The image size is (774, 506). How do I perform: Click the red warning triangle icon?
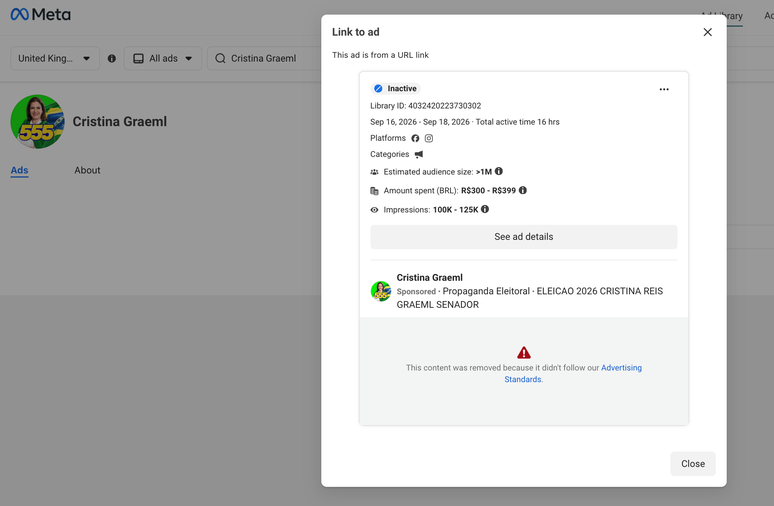(524, 352)
